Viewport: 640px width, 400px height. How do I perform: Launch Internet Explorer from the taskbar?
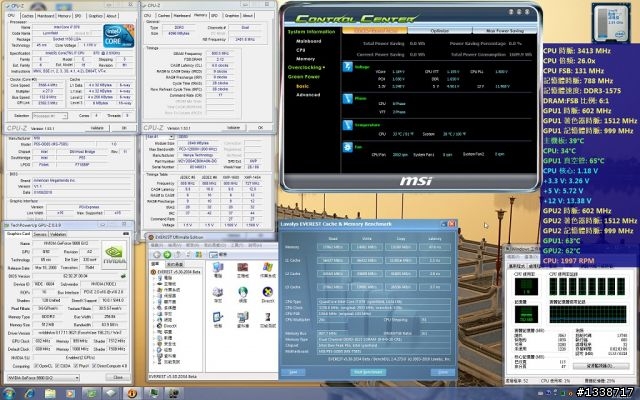pos(29,393)
